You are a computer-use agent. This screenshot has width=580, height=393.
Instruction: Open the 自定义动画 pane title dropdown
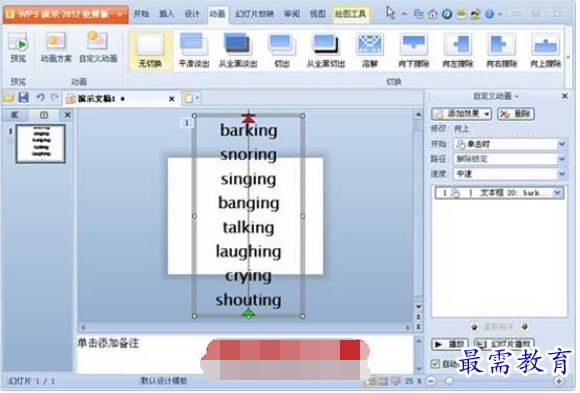[x=517, y=97]
